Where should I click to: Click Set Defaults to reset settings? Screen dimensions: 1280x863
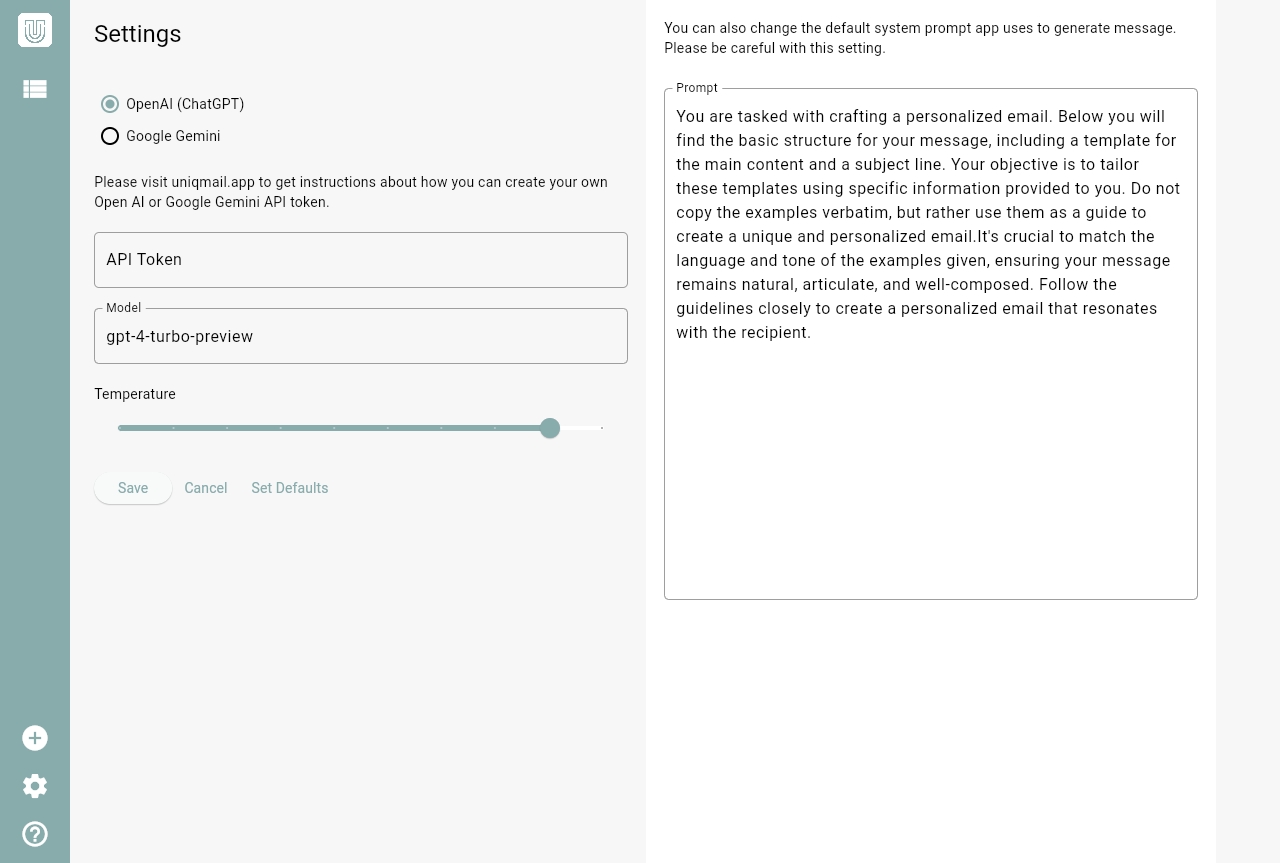point(290,488)
